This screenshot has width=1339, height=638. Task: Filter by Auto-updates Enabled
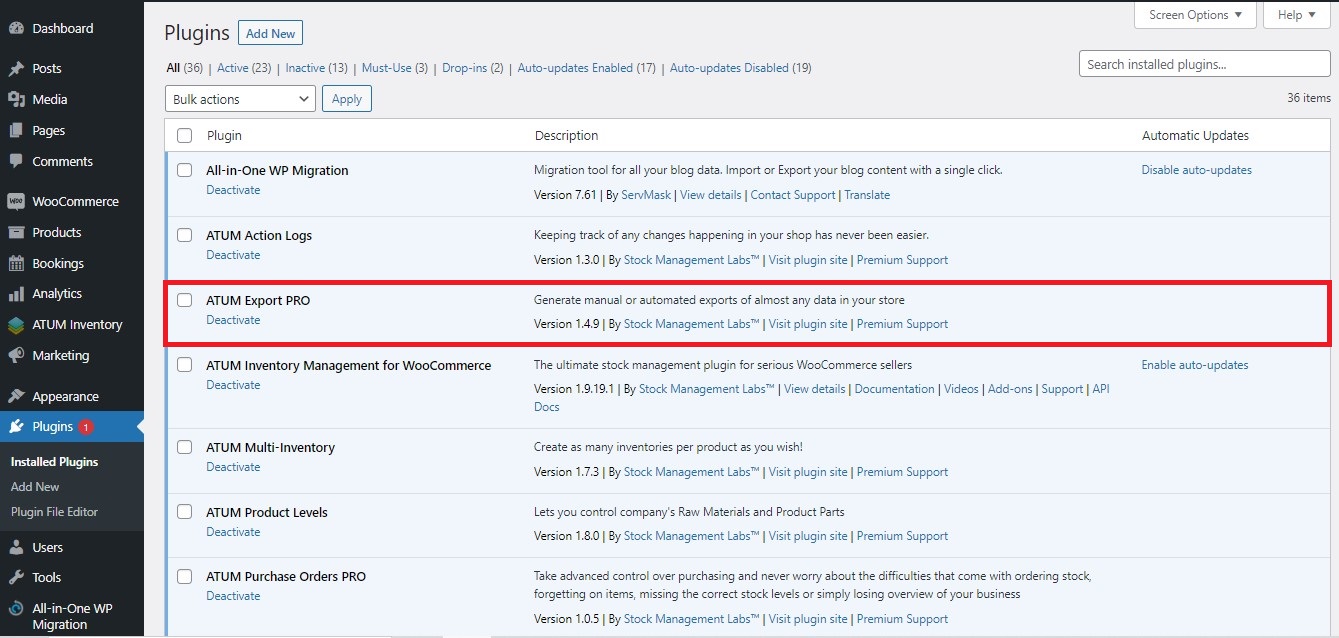coord(575,68)
